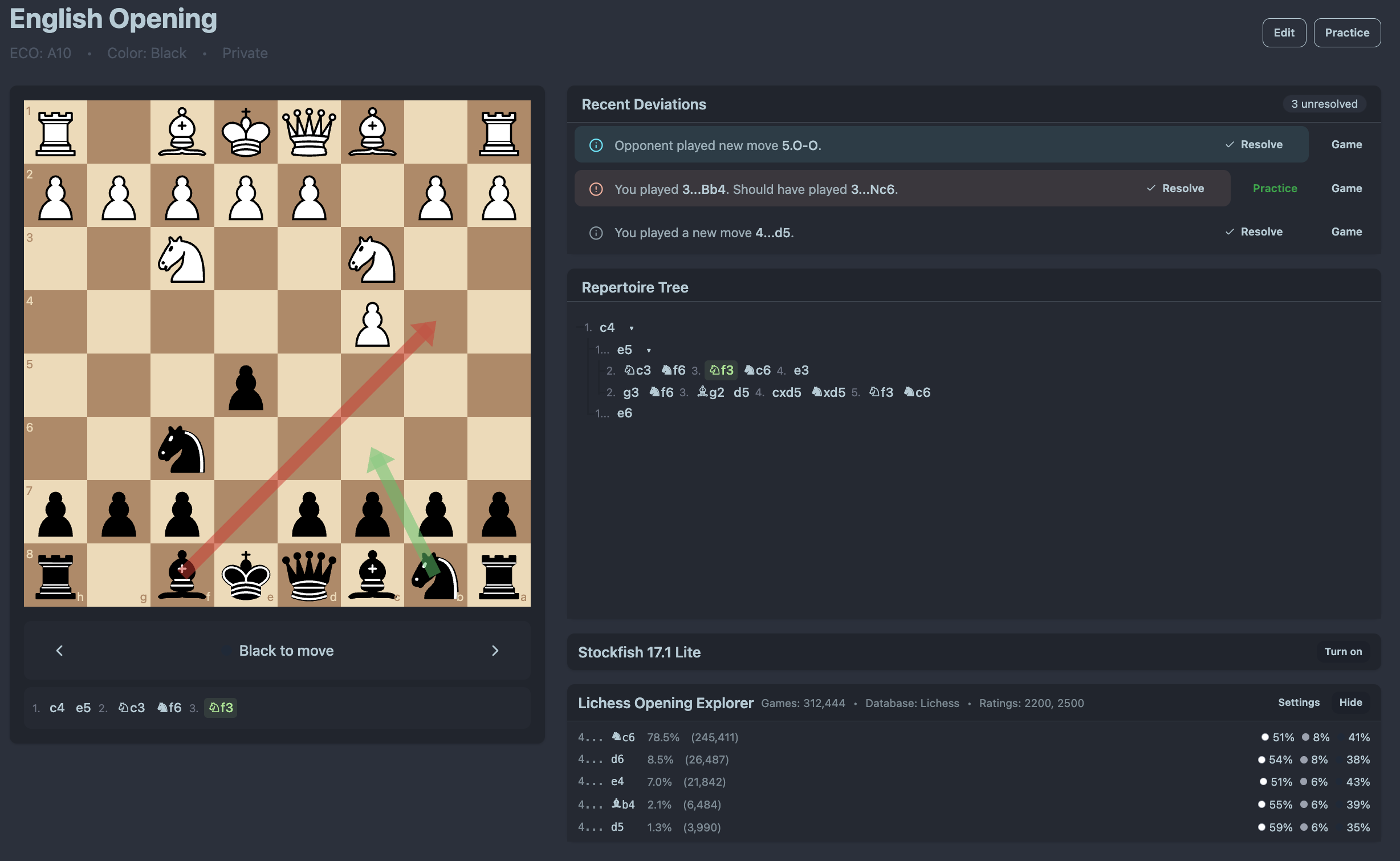Start Practice mode from the header
The height and width of the screenshot is (861, 1400).
[1347, 33]
